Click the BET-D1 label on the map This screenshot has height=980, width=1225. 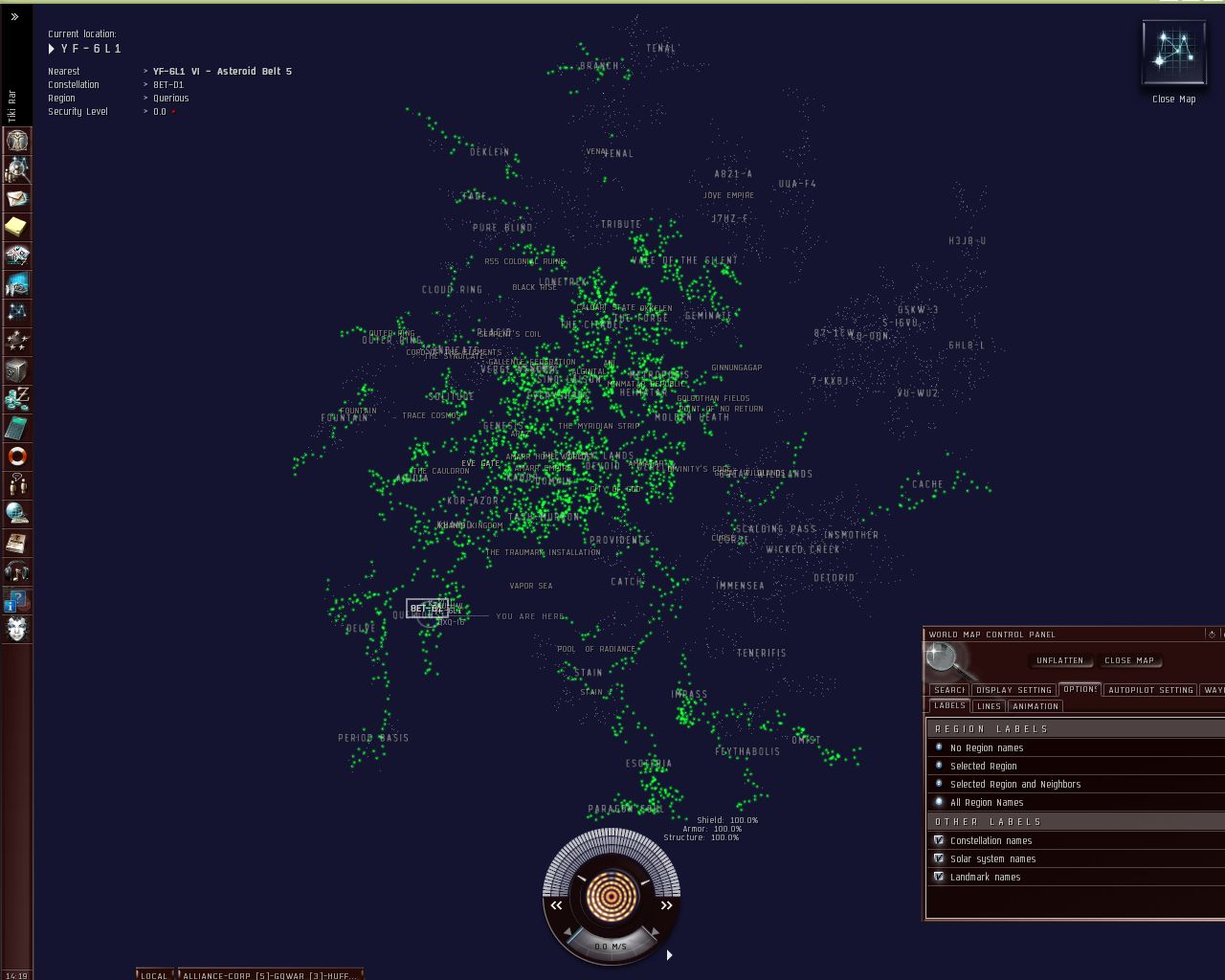coord(427,608)
